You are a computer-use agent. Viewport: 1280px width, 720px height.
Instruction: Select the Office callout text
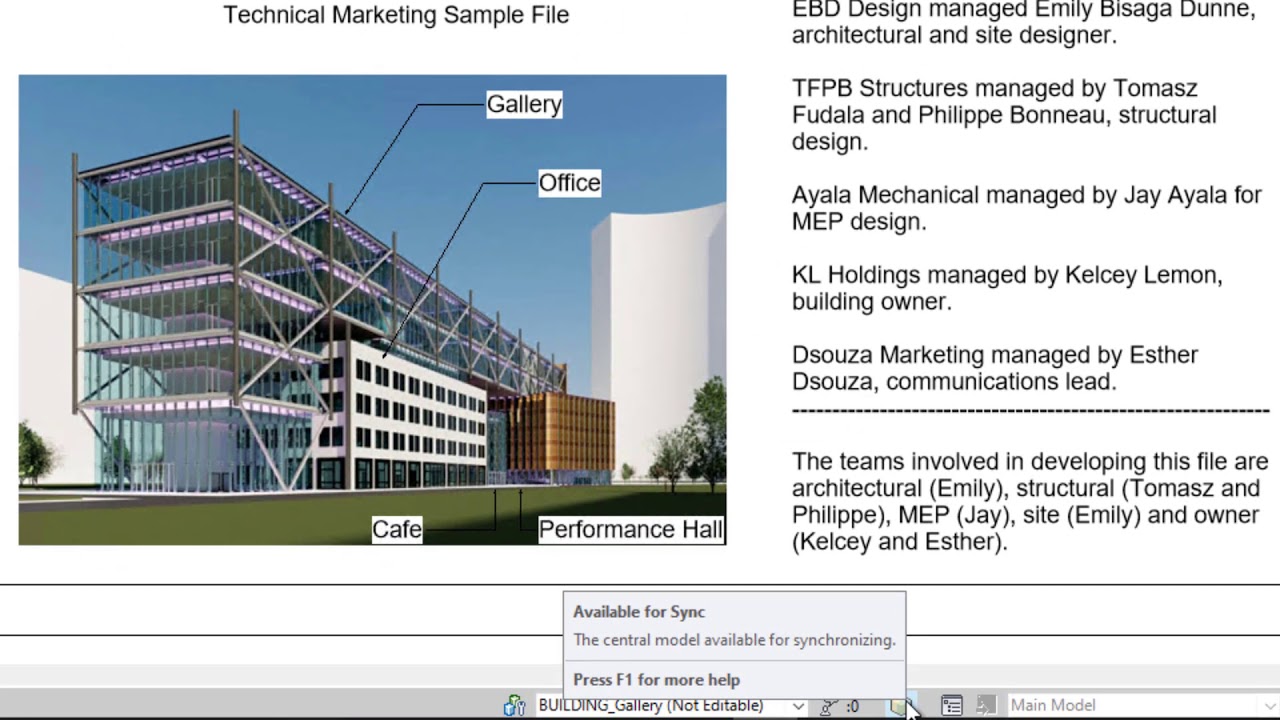click(x=569, y=182)
